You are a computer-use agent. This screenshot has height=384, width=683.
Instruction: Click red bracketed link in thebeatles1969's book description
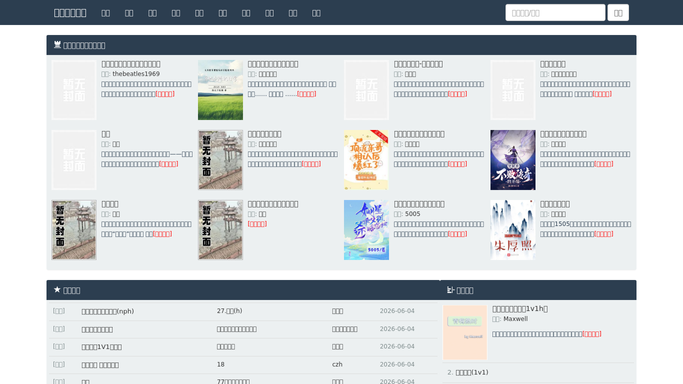pos(165,94)
